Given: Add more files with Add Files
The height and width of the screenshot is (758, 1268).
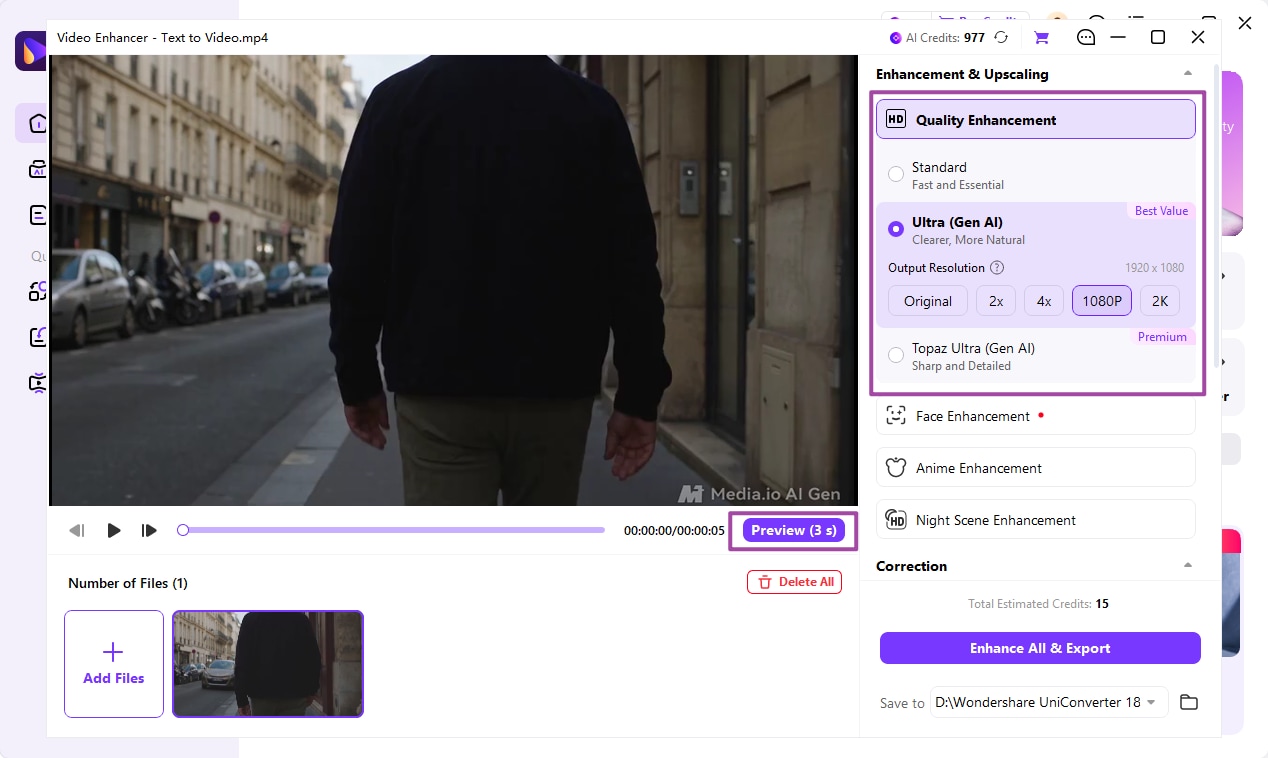Looking at the screenshot, I should [x=114, y=664].
